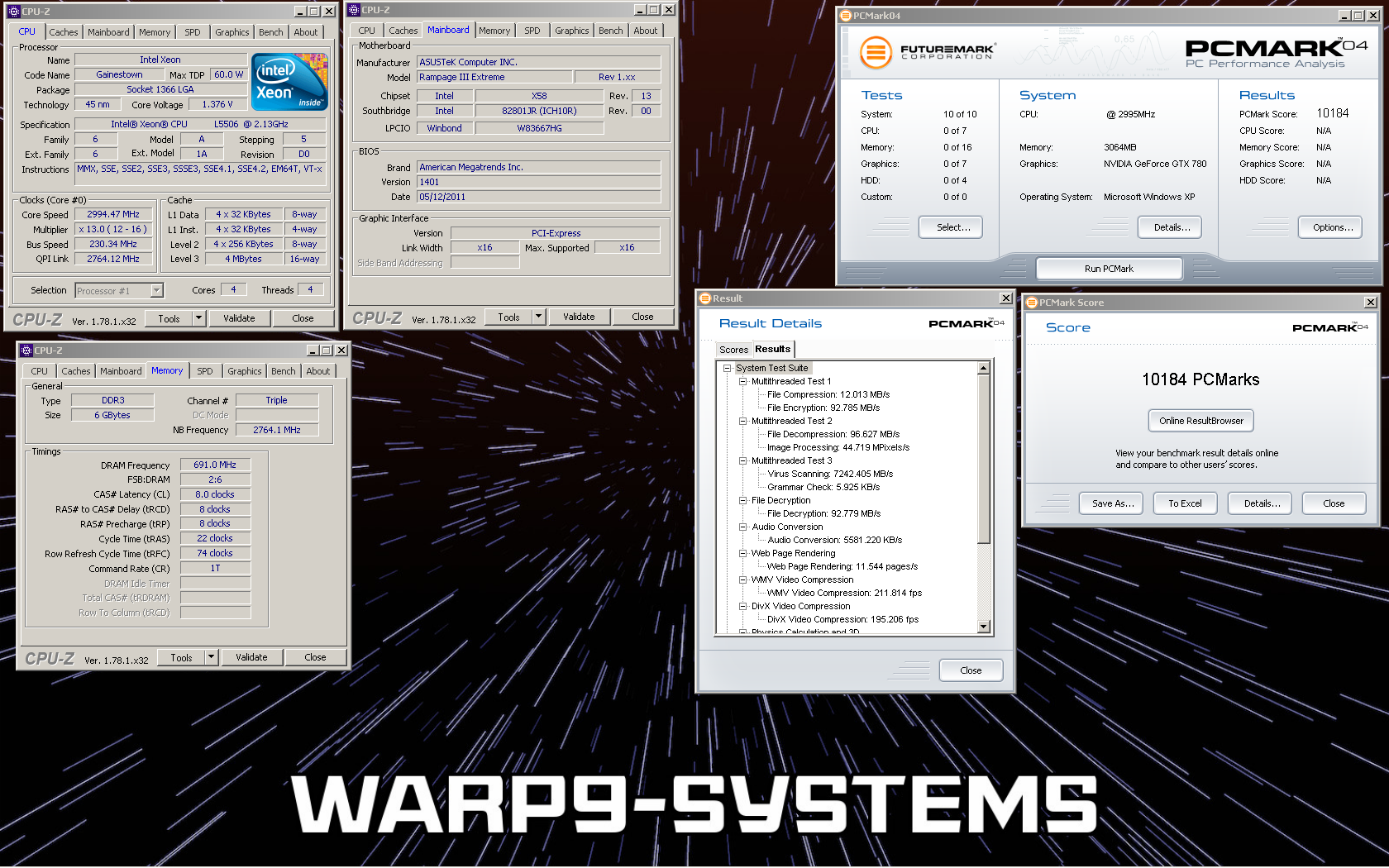Click the CPU-Z title icon in Memory window

[26, 351]
